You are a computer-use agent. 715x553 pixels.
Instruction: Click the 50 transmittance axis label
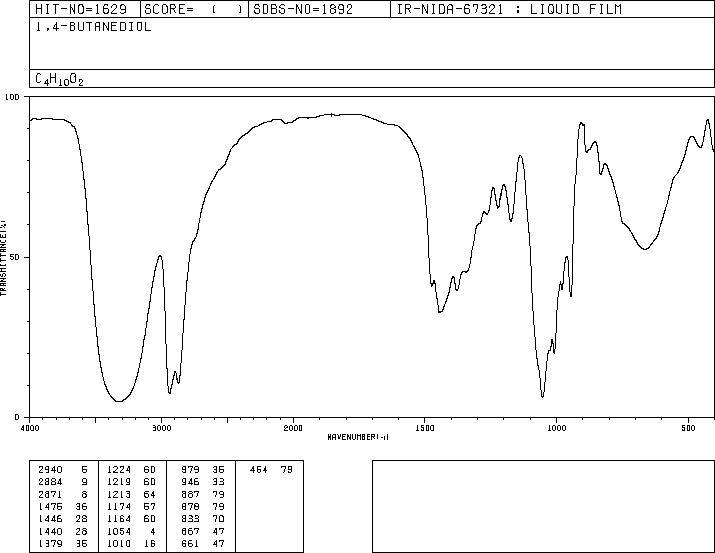pyautogui.click(x=15, y=257)
